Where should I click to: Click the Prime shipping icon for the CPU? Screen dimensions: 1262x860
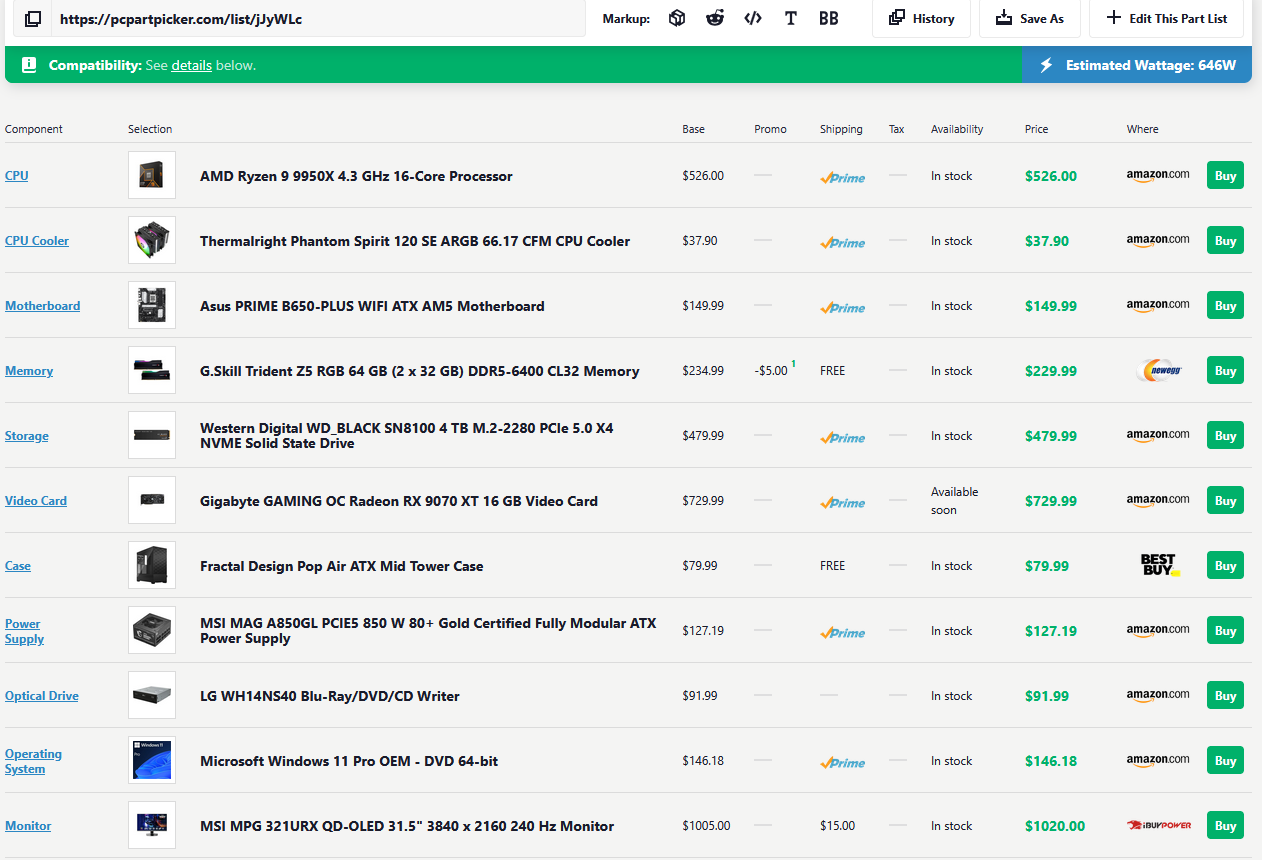click(842, 177)
